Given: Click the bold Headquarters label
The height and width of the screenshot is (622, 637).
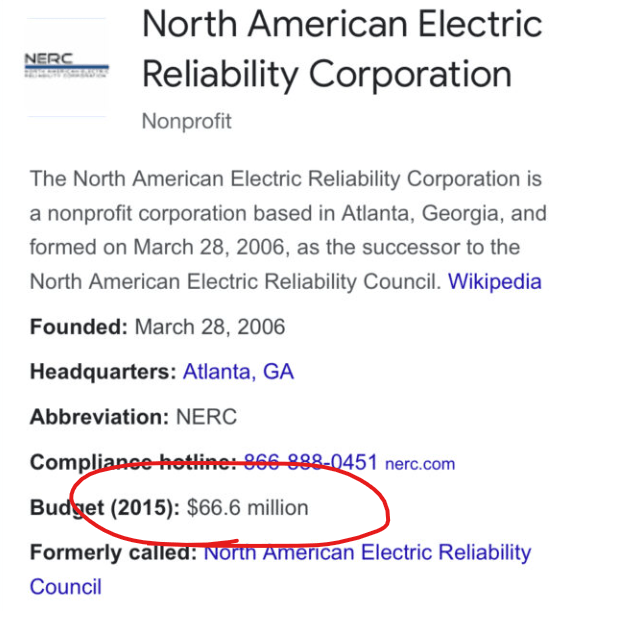Looking at the screenshot, I should (103, 372).
